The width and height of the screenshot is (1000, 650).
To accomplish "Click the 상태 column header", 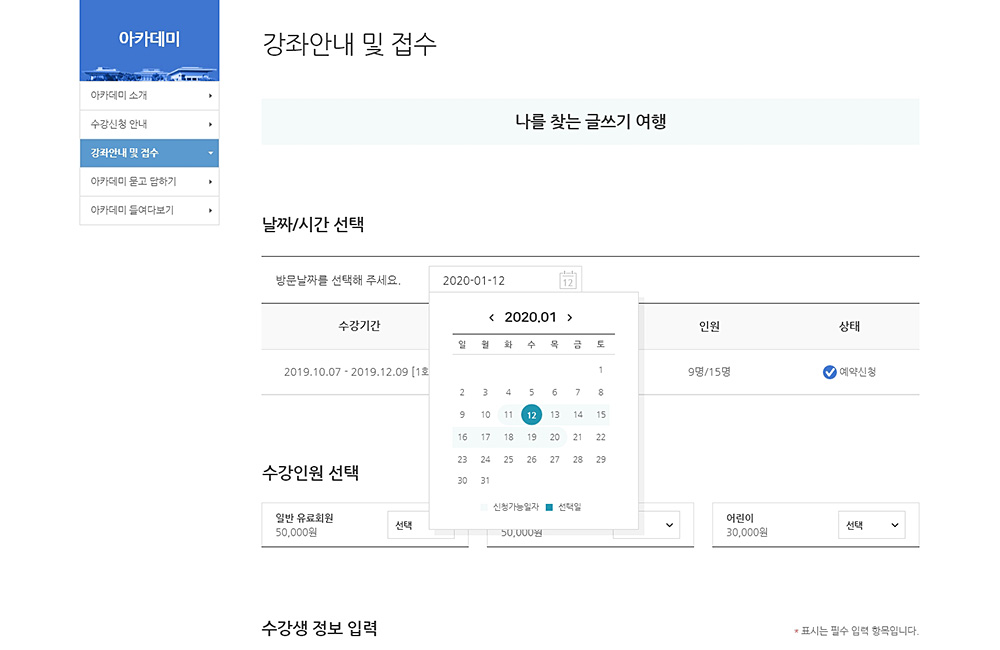I will [849, 326].
